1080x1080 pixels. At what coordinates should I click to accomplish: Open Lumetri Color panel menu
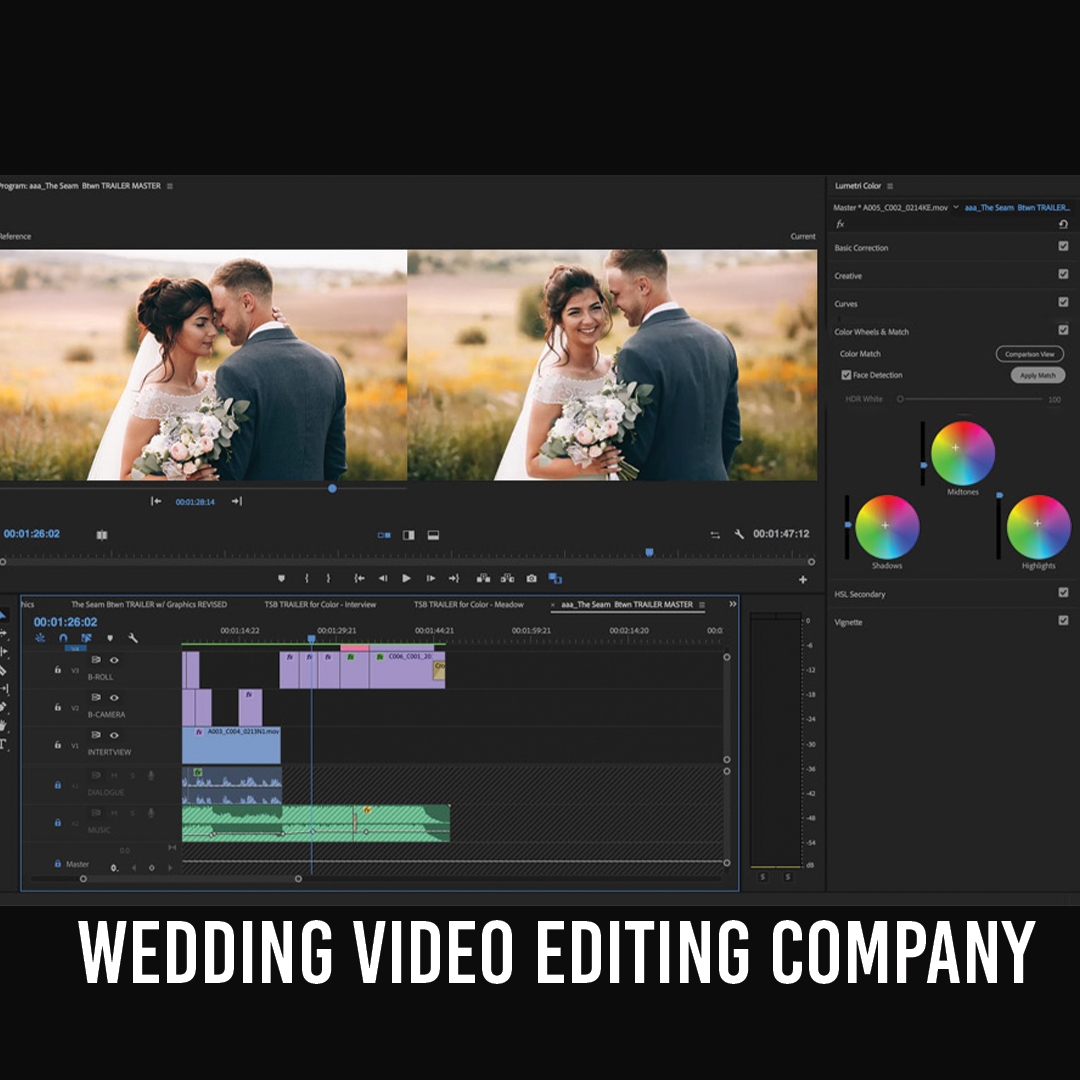(890, 186)
